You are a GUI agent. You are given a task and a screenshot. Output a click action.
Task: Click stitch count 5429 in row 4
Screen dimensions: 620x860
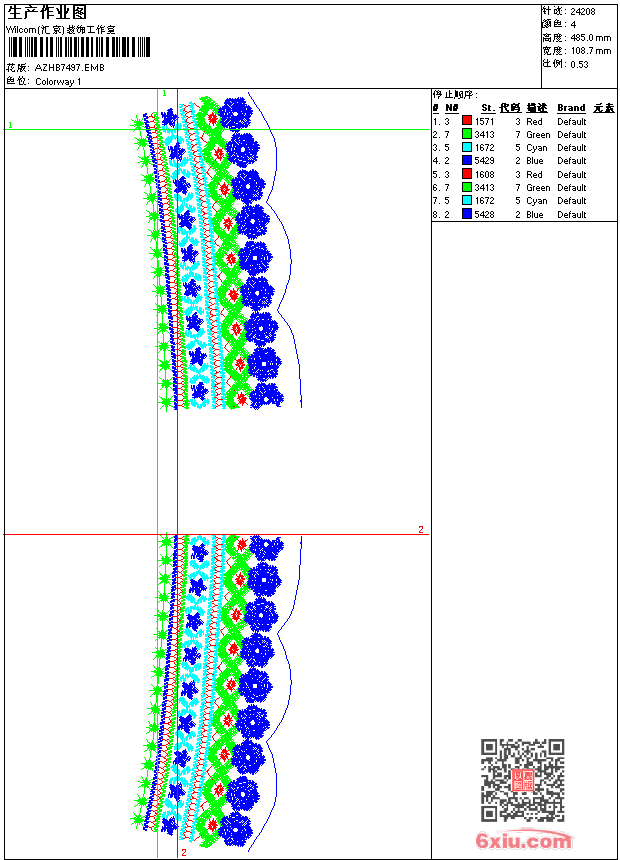[484, 161]
